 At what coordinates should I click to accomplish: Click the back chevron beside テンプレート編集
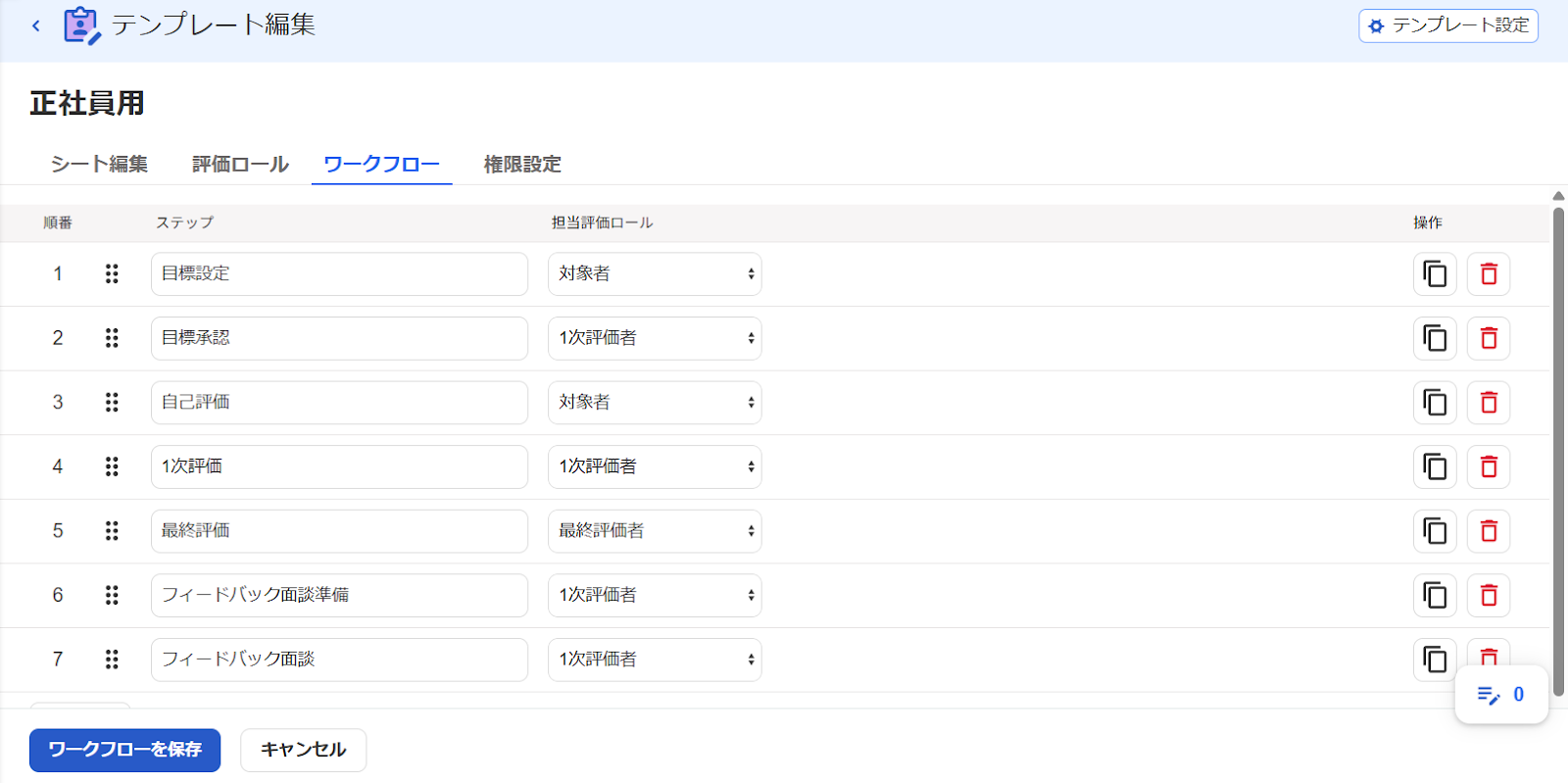[36, 25]
